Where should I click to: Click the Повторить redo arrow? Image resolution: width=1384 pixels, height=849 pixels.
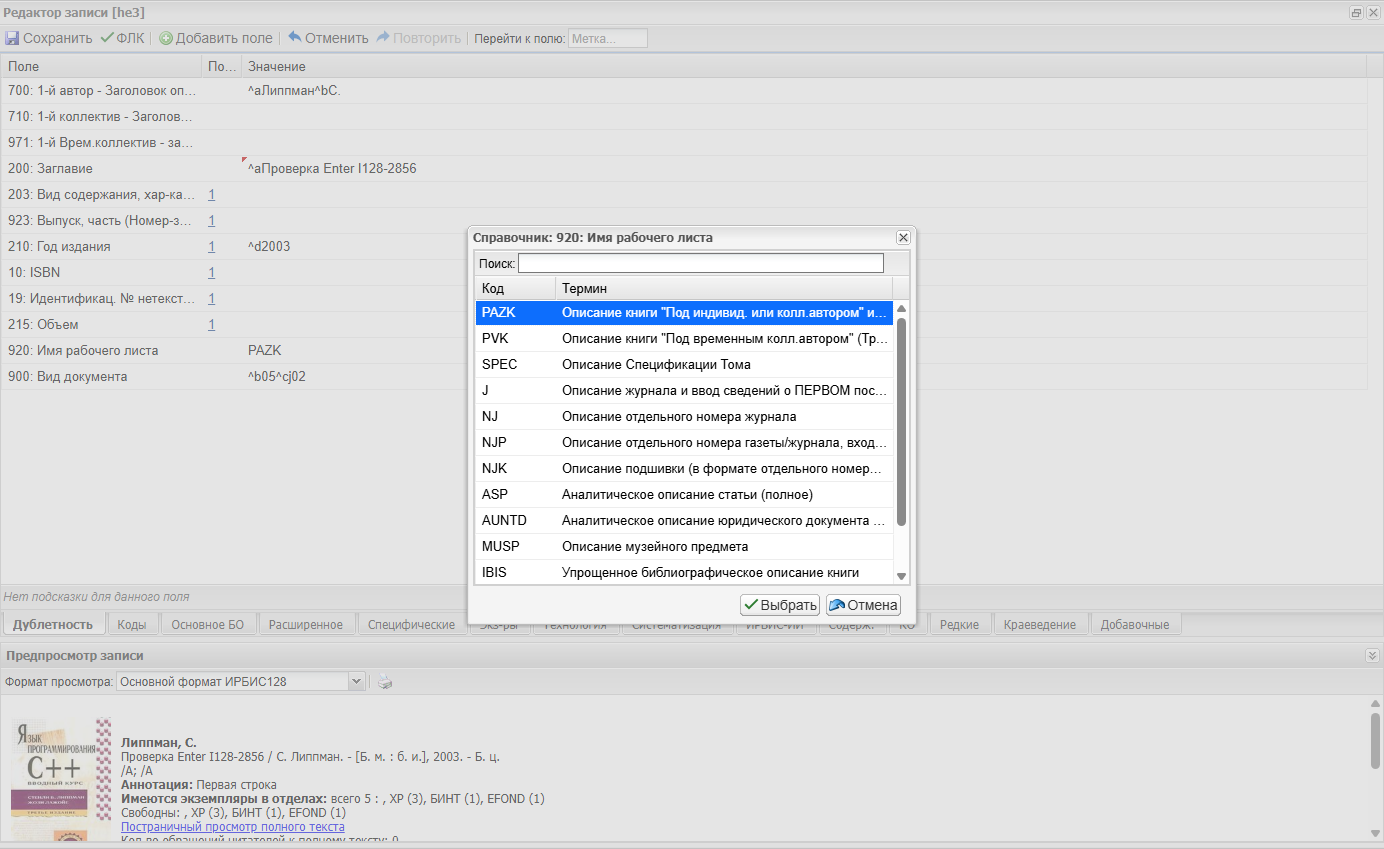(383, 37)
